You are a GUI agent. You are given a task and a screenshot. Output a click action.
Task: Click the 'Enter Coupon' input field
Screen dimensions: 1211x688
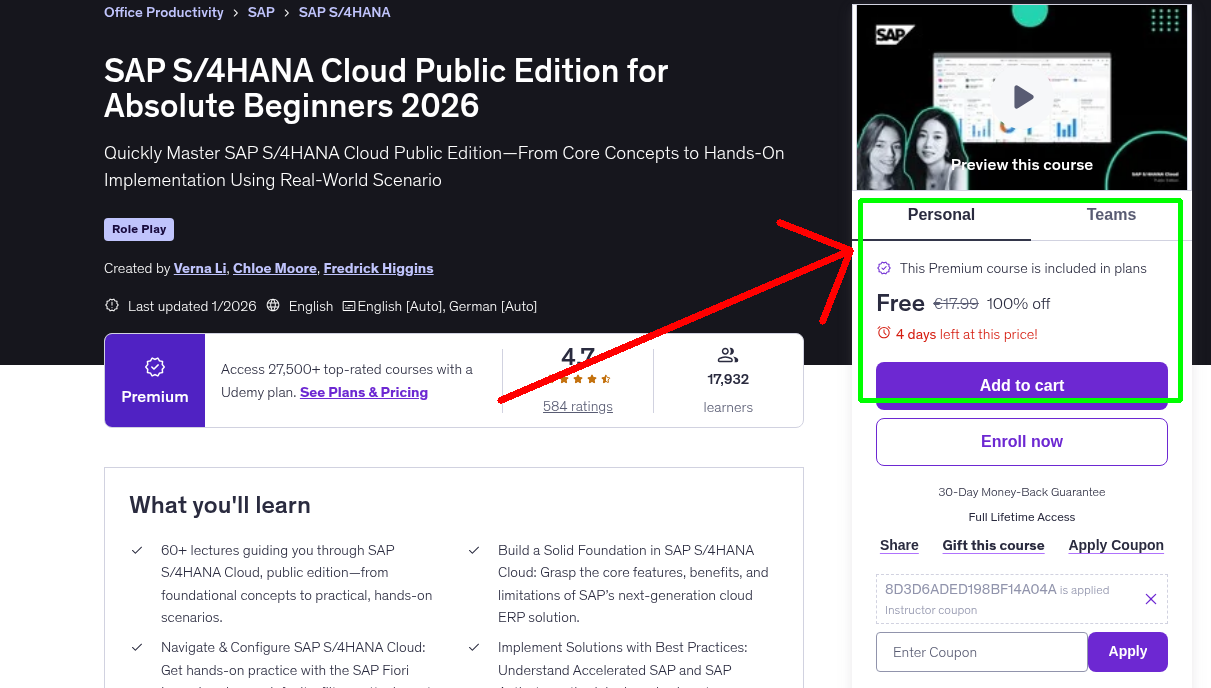coord(981,651)
